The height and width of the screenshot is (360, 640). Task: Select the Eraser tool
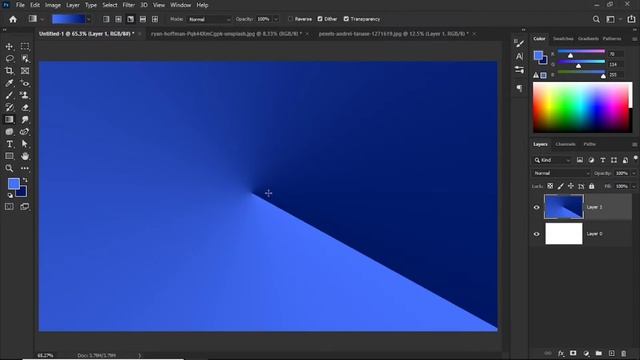point(25,107)
